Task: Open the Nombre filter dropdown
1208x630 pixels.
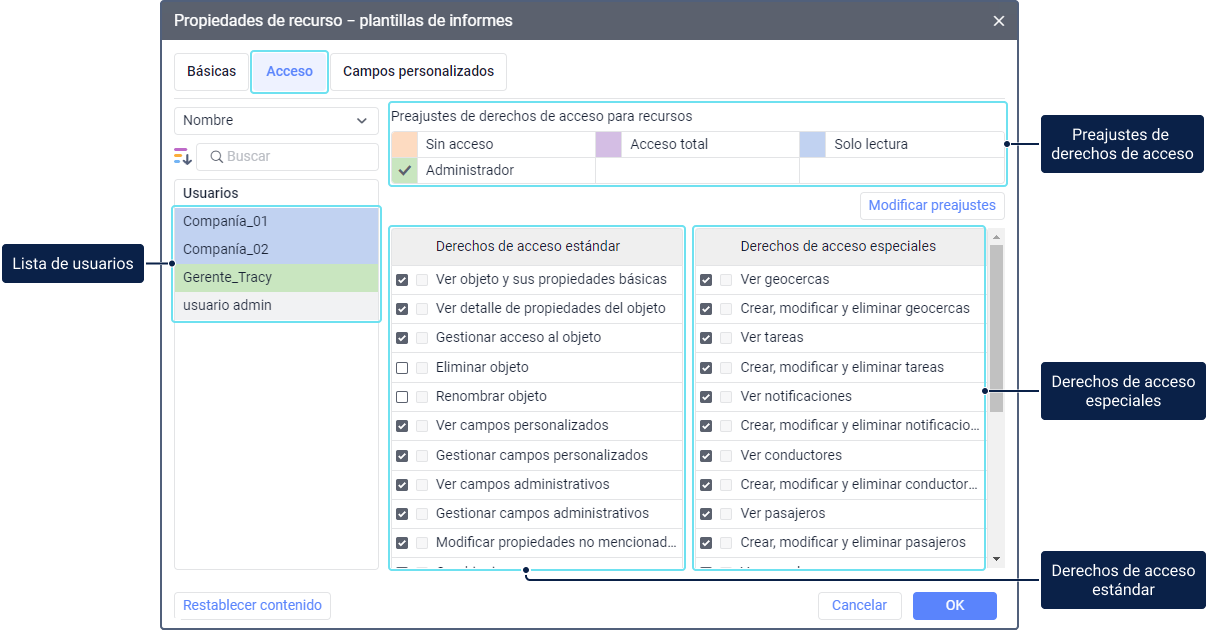Action: click(276, 120)
